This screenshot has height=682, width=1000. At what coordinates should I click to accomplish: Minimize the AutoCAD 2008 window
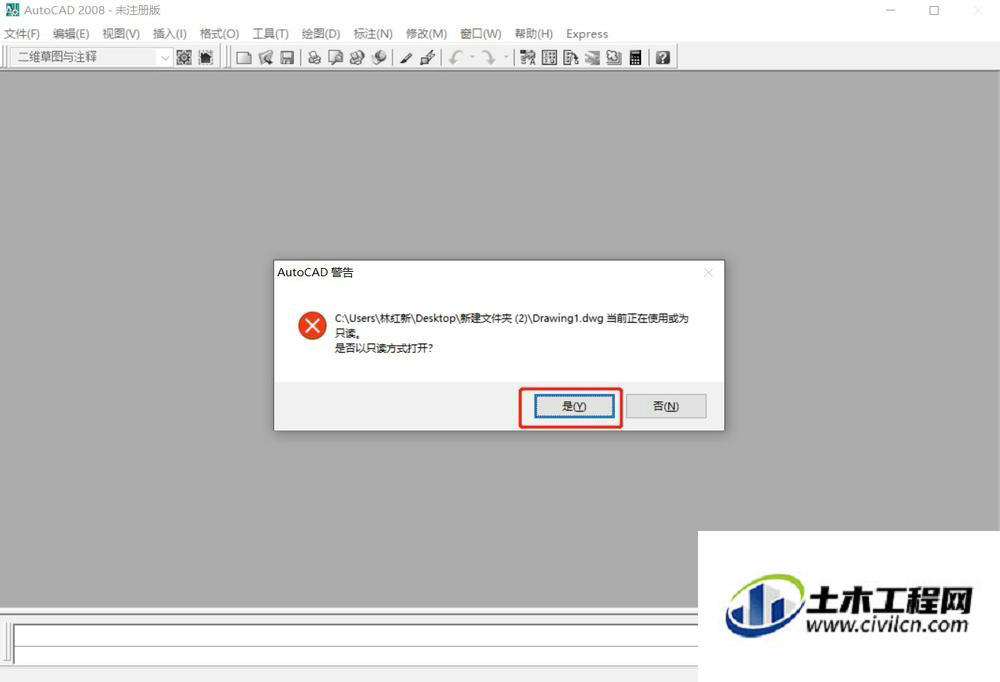(x=891, y=10)
